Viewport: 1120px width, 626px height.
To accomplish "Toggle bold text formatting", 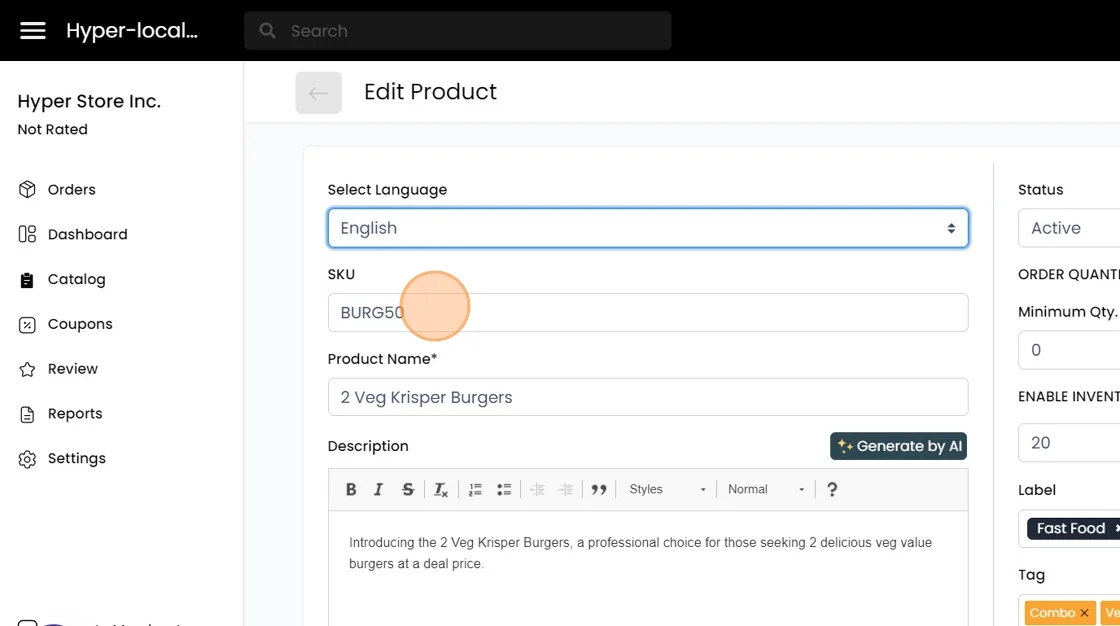I will tap(351, 489).
